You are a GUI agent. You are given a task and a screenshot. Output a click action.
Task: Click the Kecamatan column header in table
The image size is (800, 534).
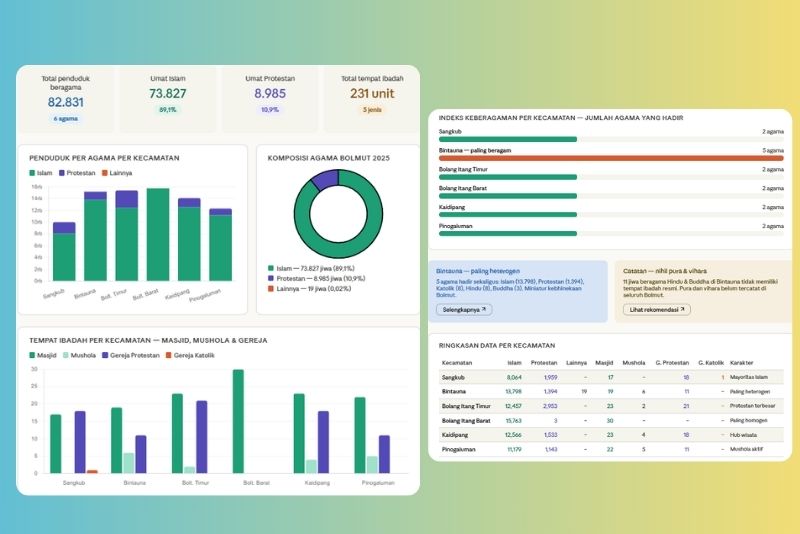pos(457,362)
